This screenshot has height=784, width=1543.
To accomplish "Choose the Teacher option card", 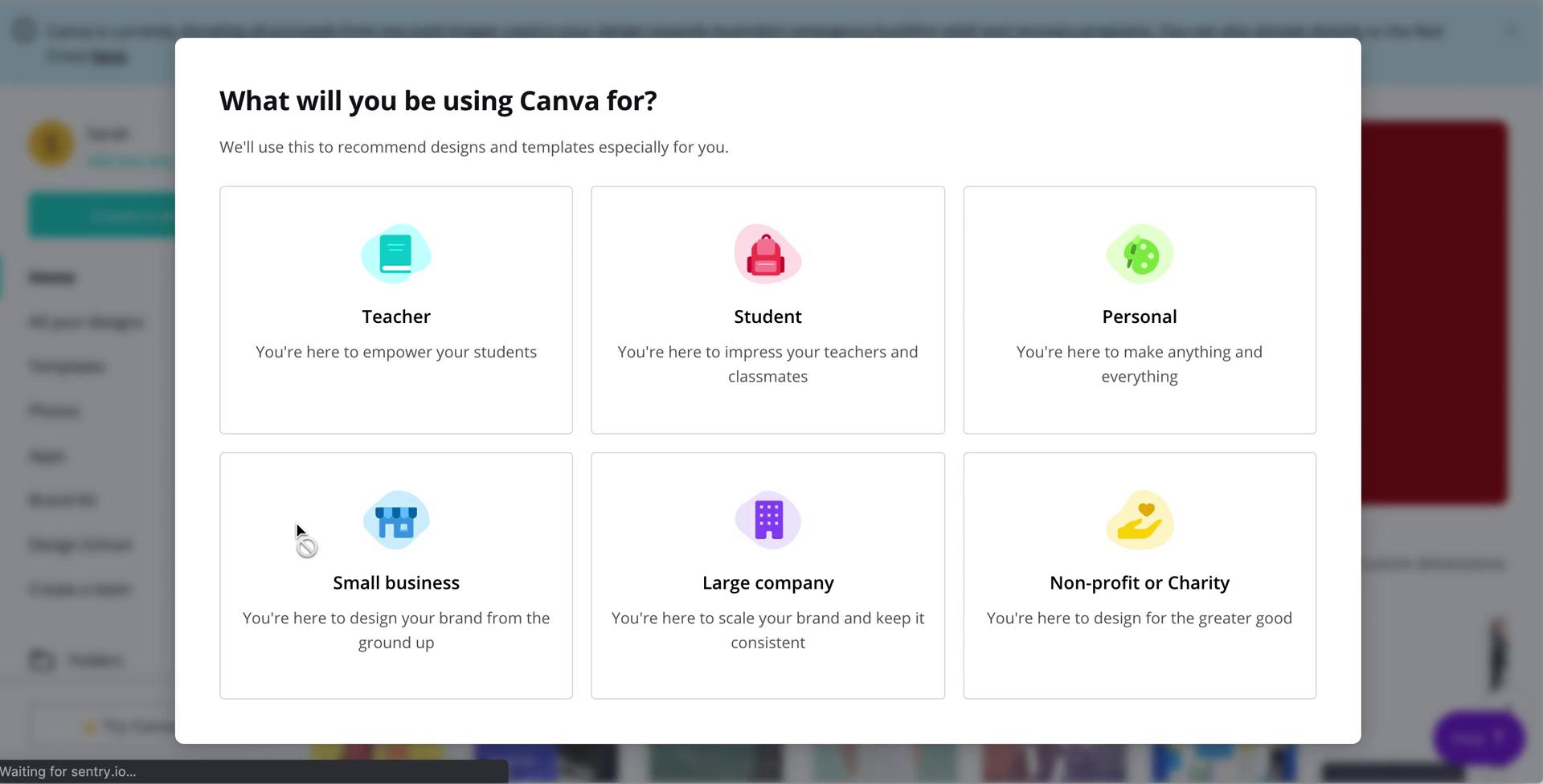I will click(x=395, y=310).
